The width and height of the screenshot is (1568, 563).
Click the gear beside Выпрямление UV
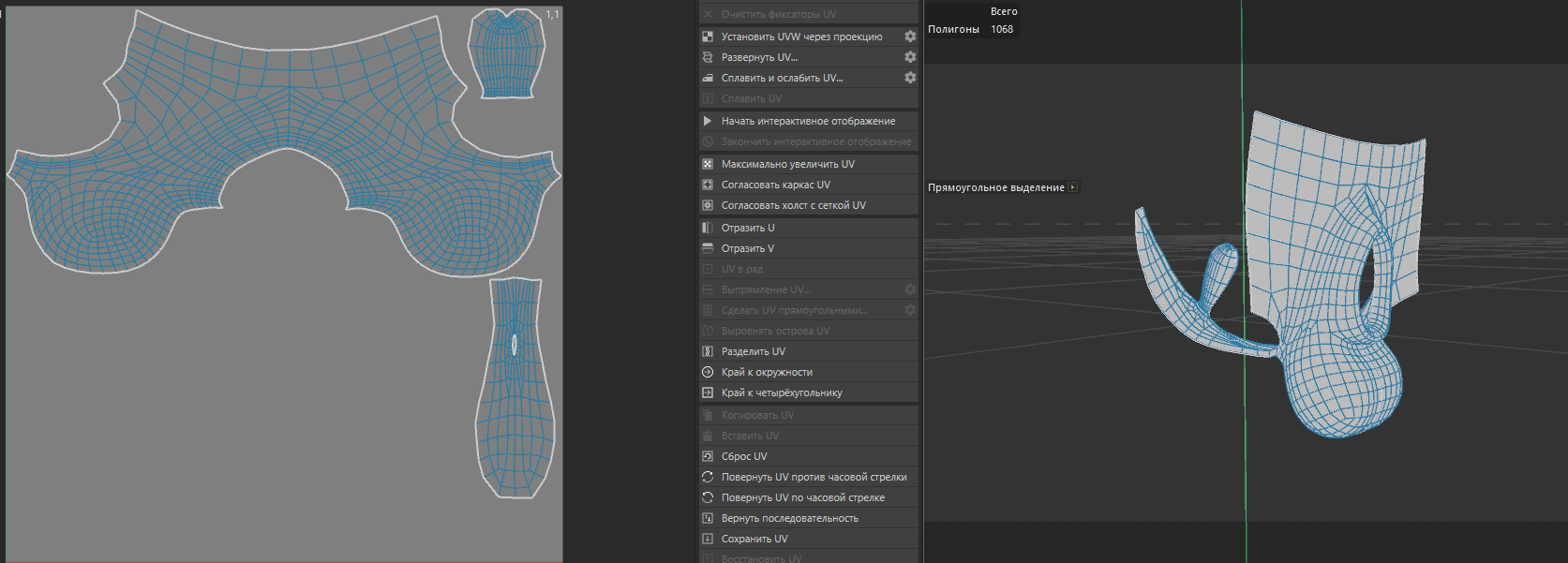click(x=910, y=289)
